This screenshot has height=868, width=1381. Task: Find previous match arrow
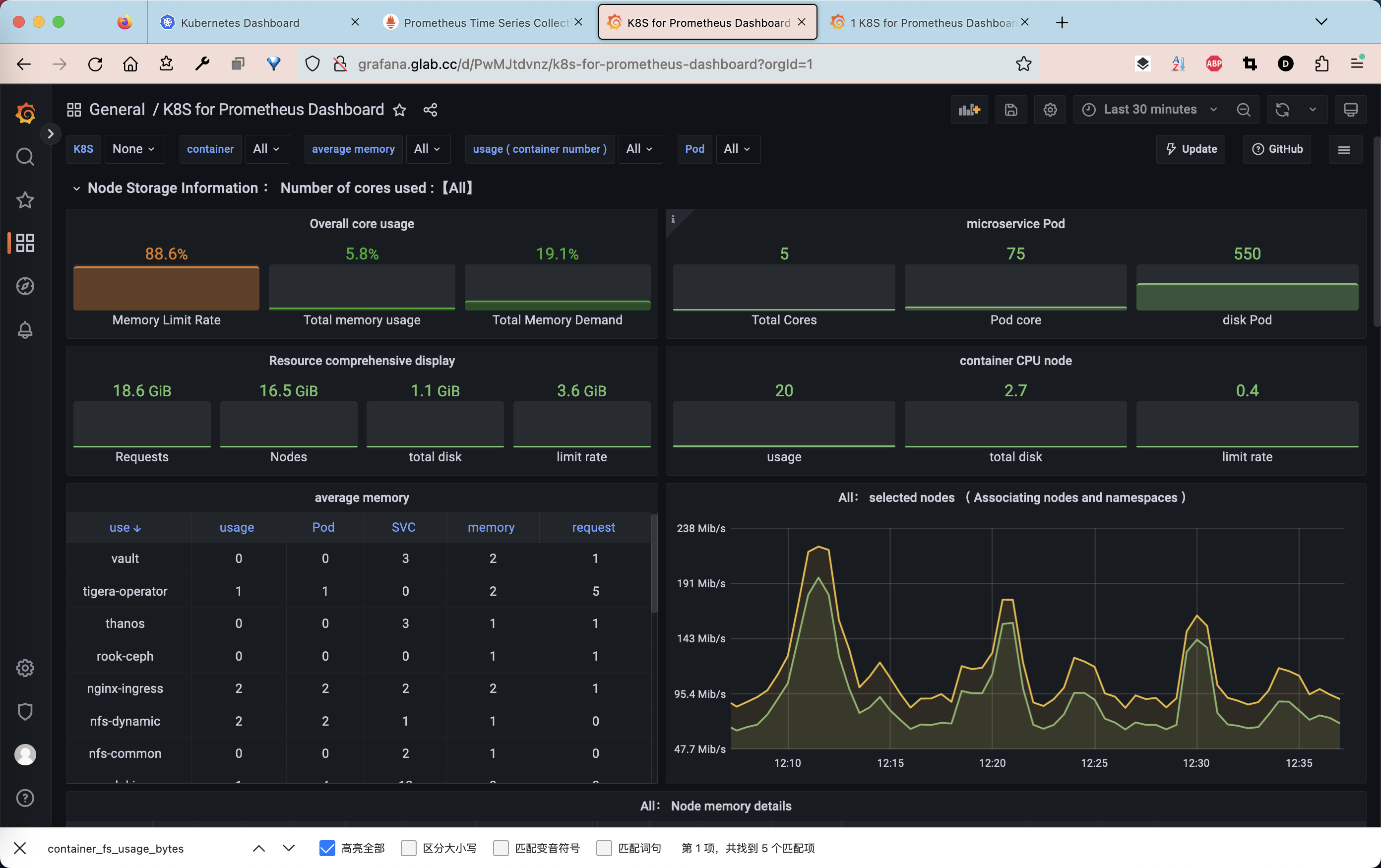click(258, 848)
